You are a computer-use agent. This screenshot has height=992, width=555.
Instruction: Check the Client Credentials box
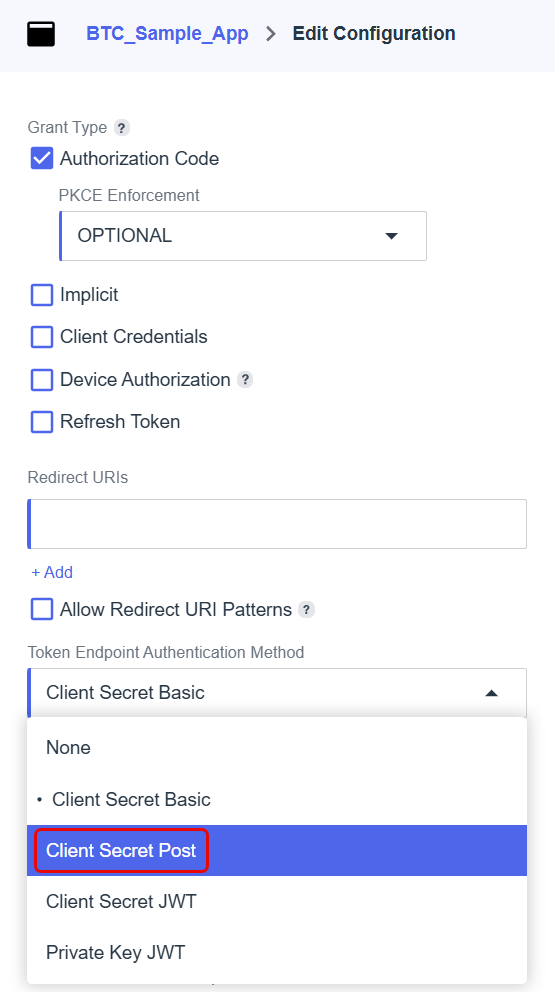[42, 337]
